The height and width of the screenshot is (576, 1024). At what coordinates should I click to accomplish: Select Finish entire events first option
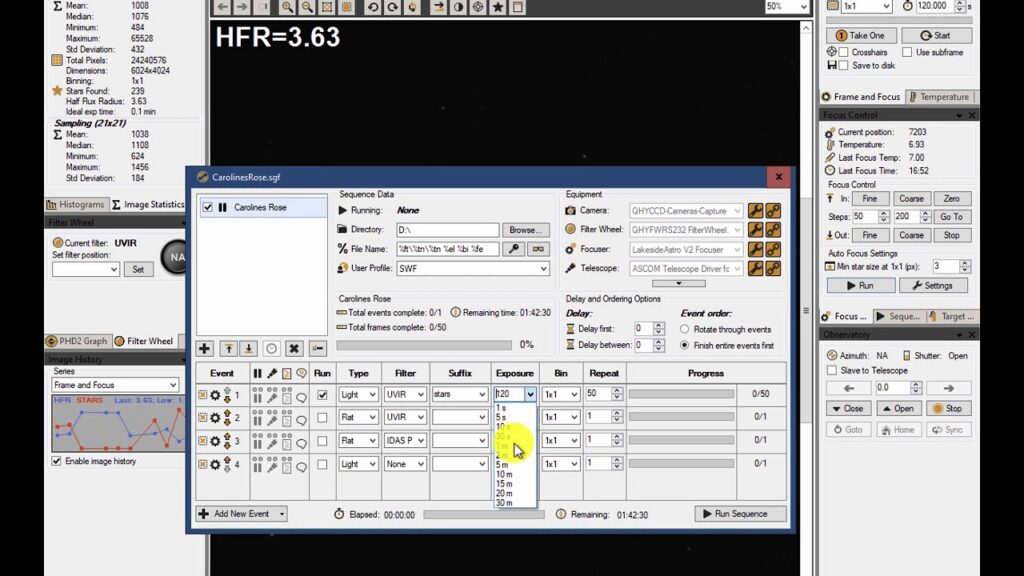pyautogui.click(x=684, y=345)
